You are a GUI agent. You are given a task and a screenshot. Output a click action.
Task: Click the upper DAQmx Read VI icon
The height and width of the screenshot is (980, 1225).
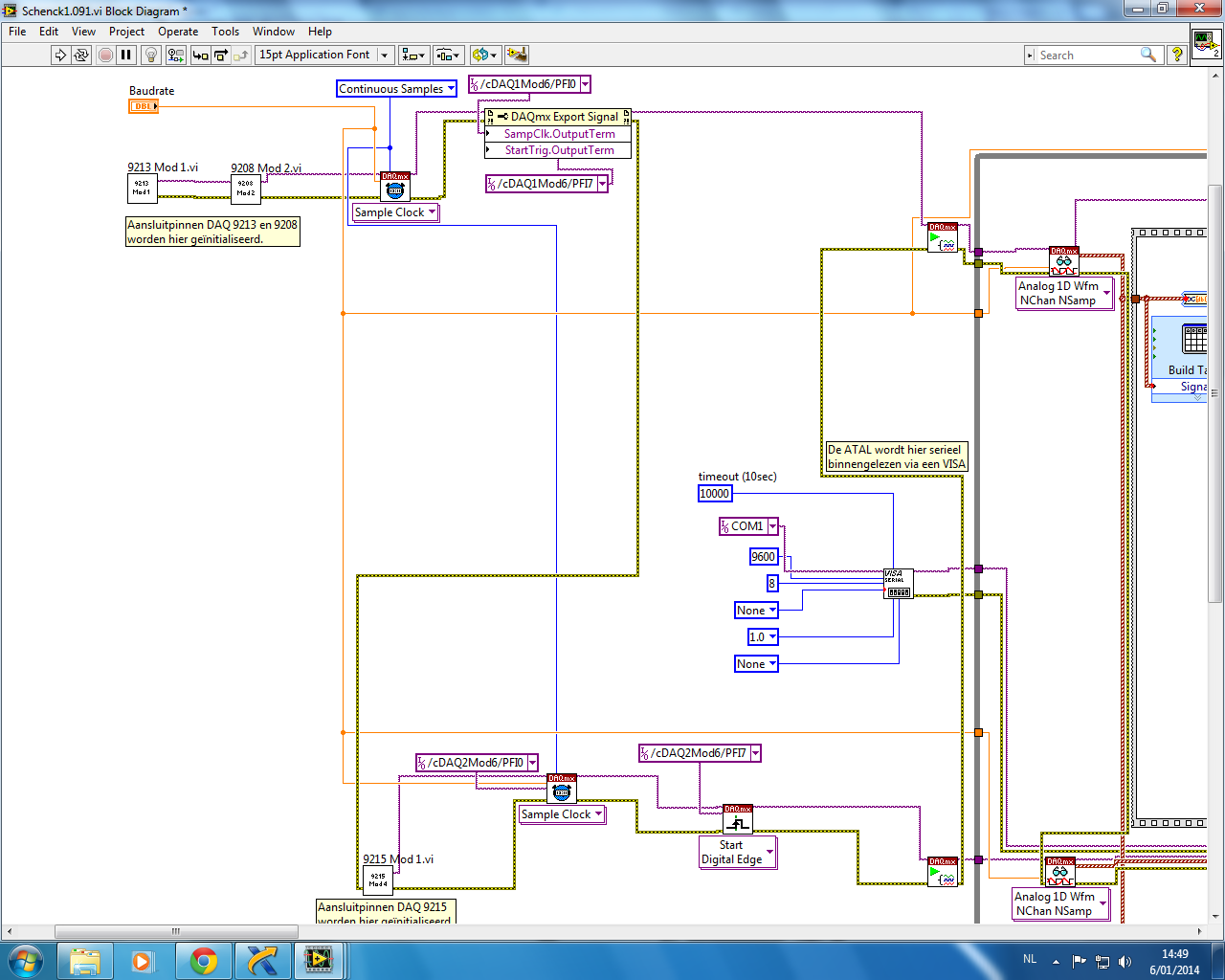click(x=1064, y=261)
